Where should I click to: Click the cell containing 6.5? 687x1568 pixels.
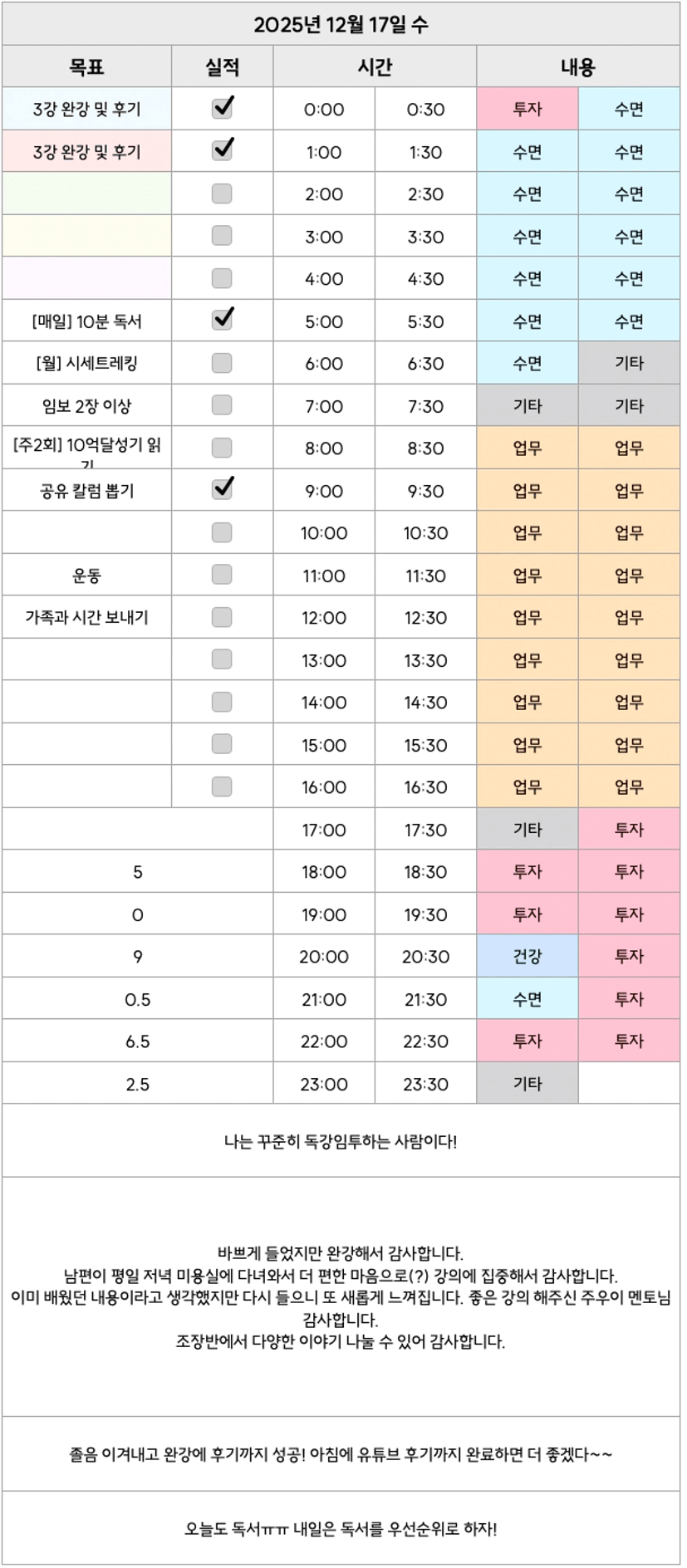(137, 1041)
